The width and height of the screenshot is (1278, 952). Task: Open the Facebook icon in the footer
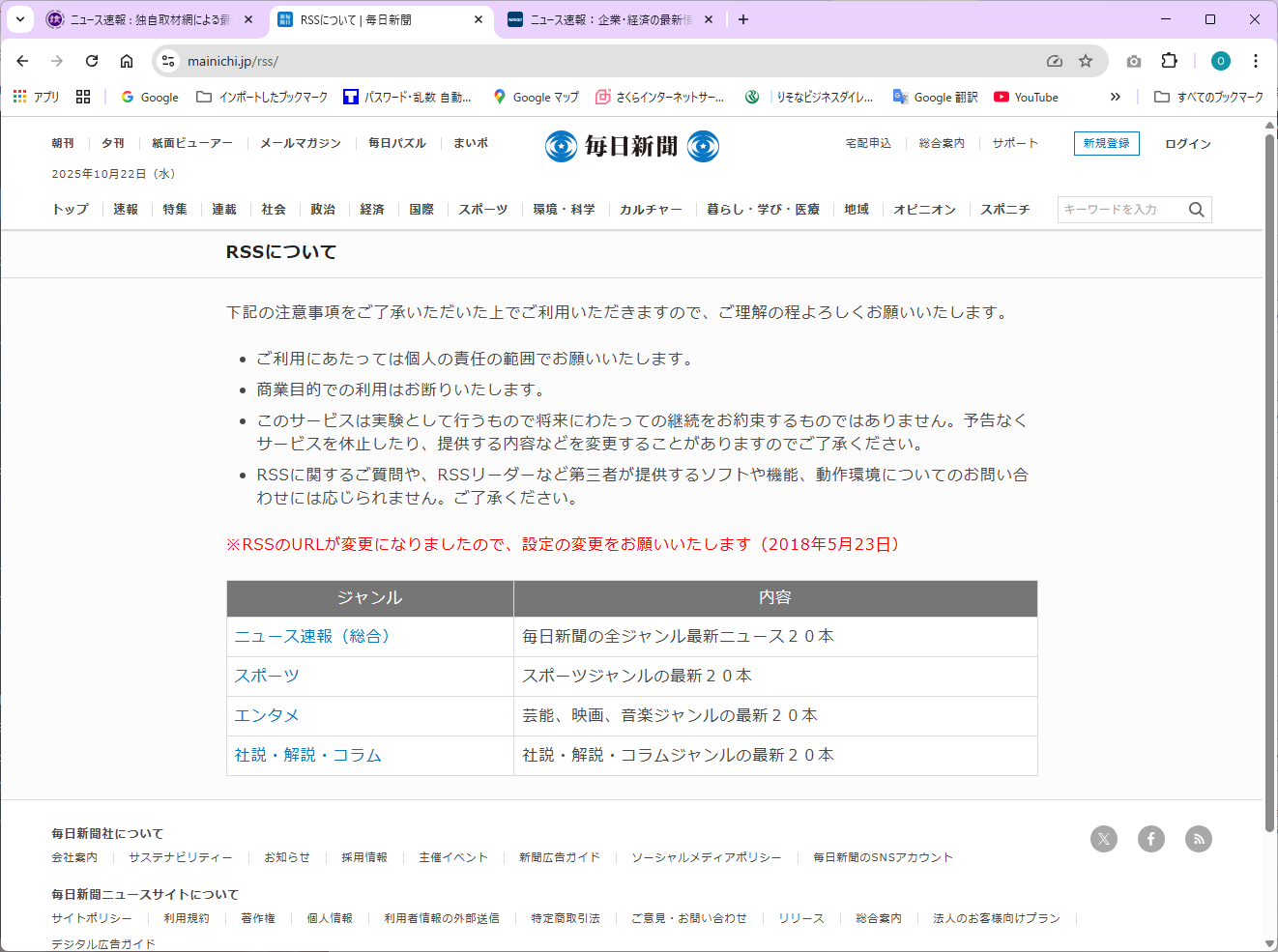click(1150, 839)
